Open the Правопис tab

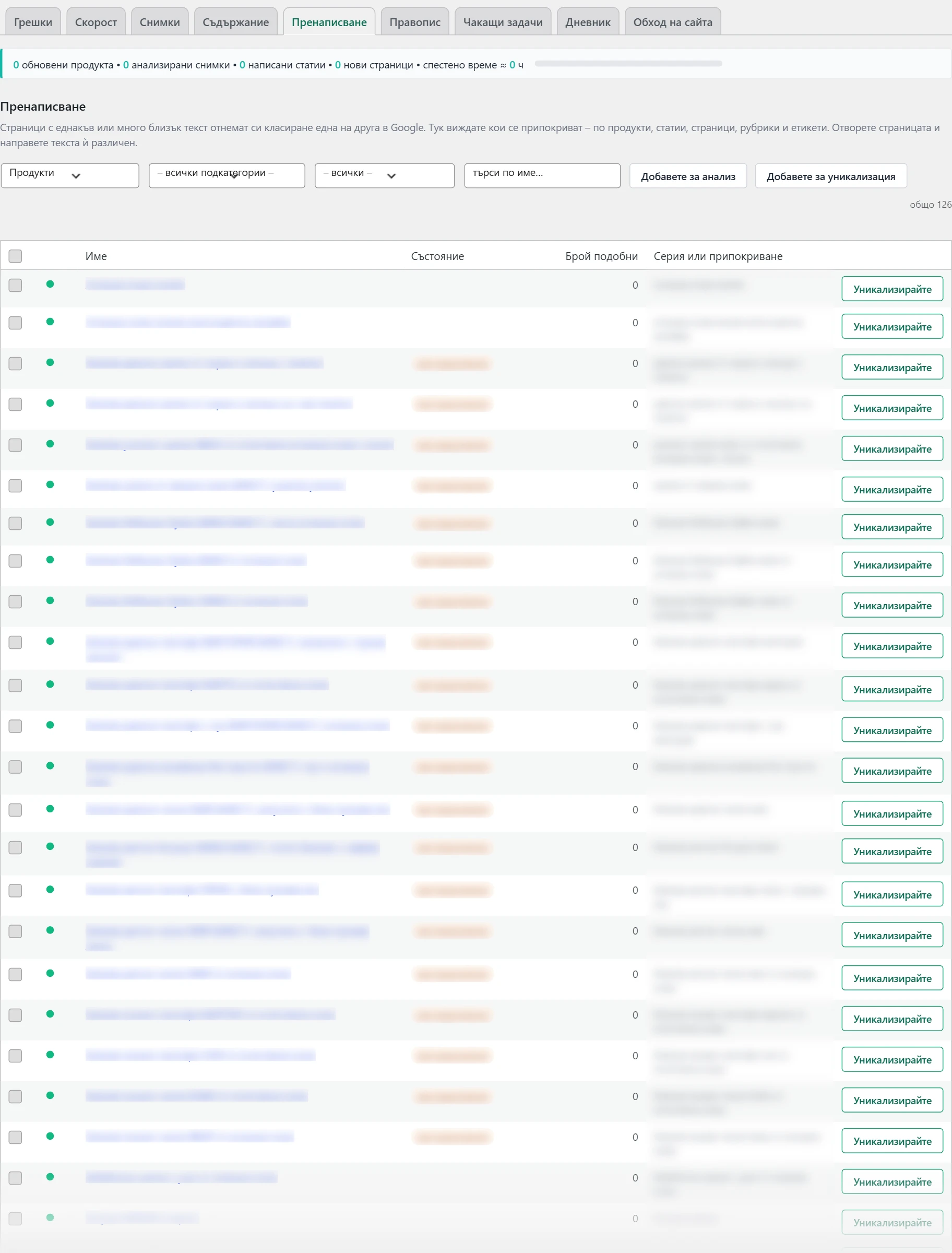[x=415, y=22]
